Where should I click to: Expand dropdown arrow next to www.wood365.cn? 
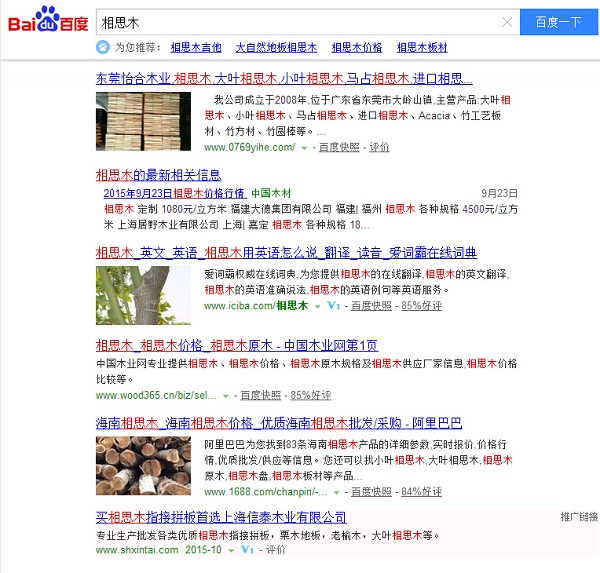click(227, 396)
